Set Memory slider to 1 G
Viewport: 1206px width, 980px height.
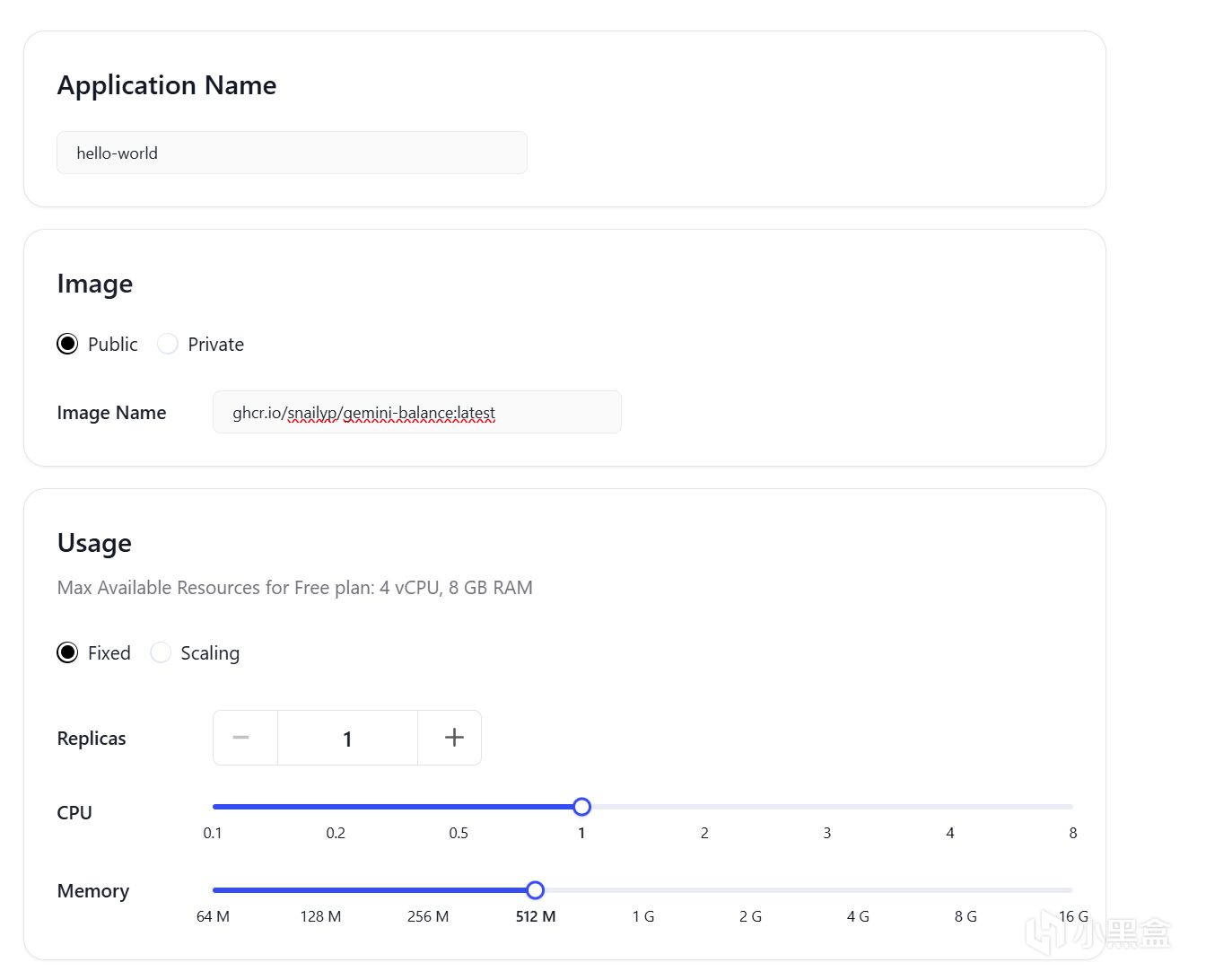[643, 890]
